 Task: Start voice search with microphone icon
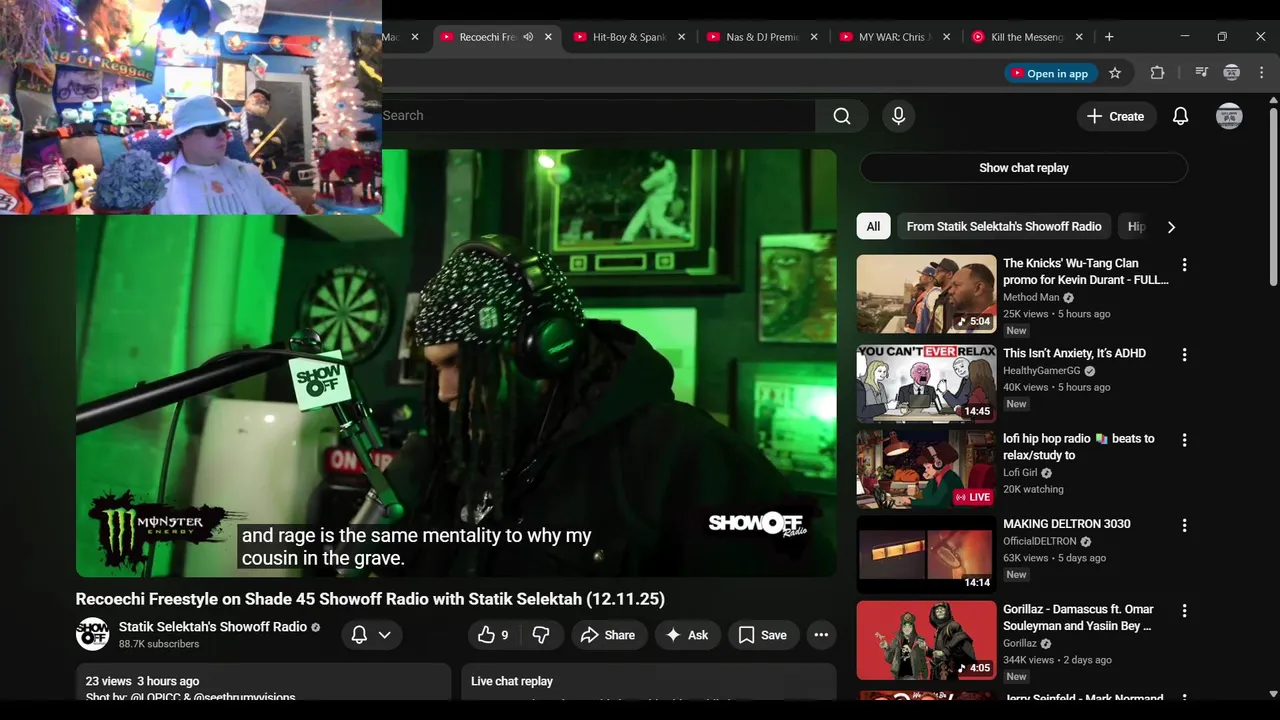point(898,116)
